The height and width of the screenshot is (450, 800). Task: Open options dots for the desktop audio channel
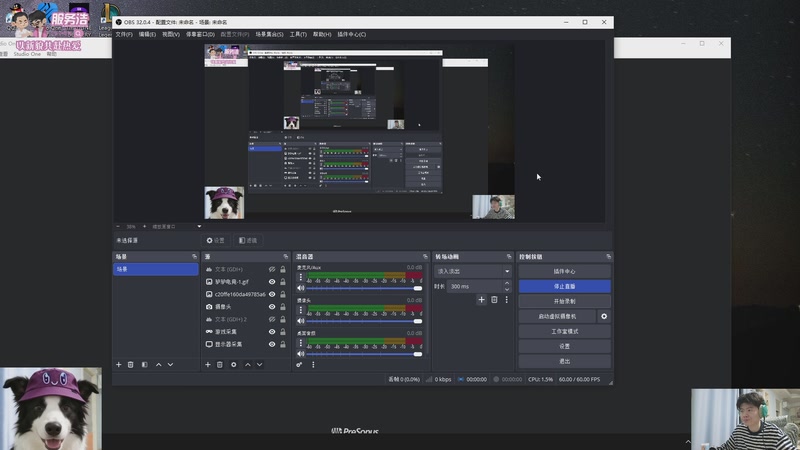click(301, 342)
